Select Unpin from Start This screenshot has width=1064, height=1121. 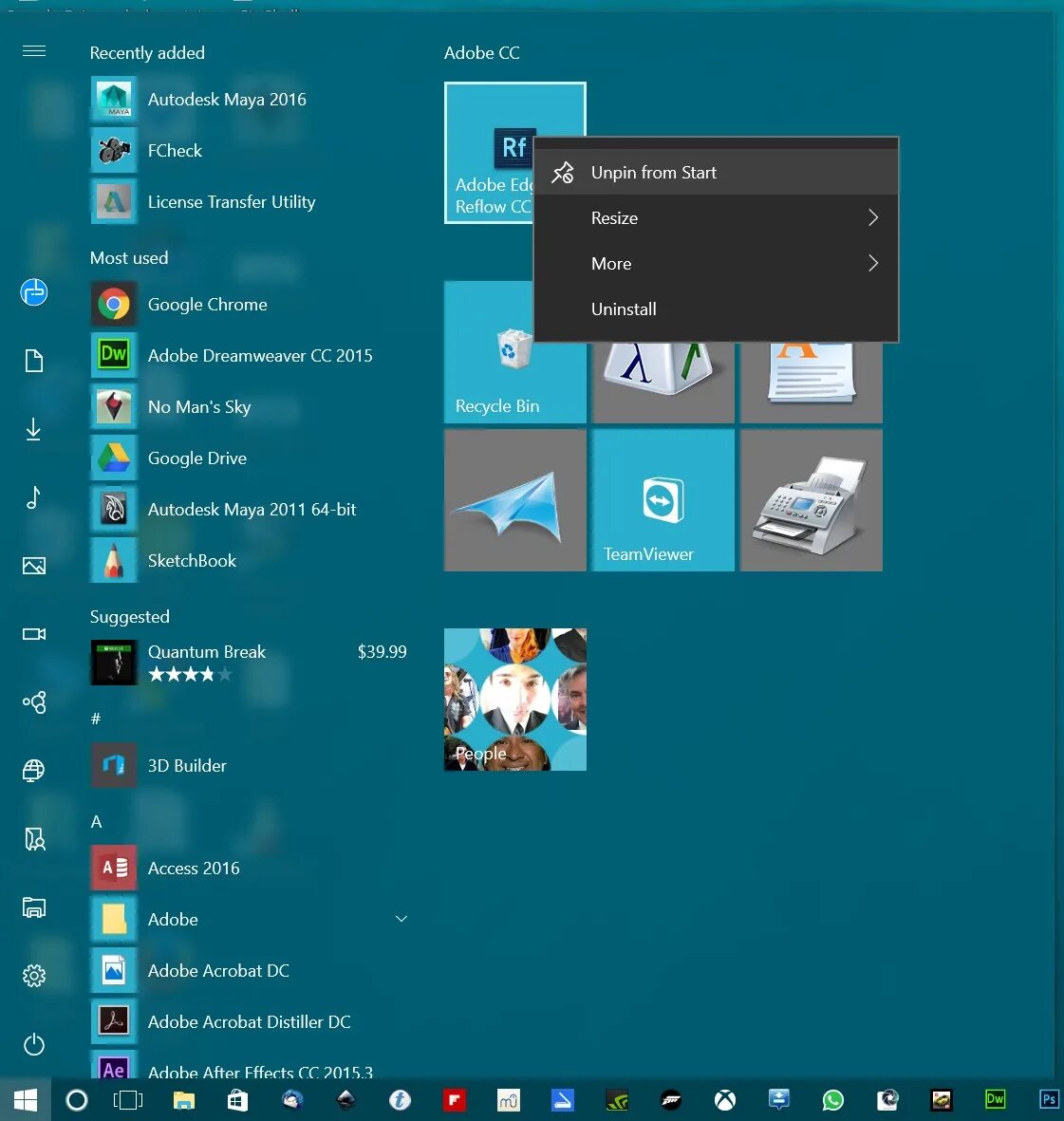coord(716,173)
